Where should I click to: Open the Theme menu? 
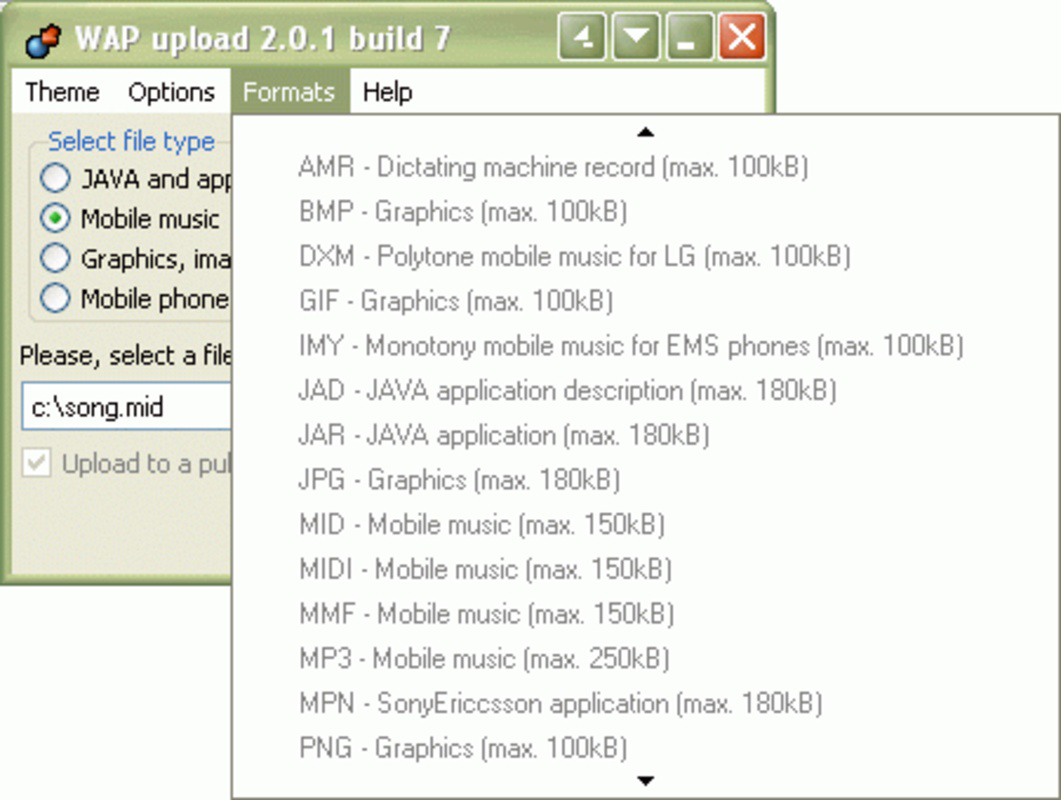coord(62,93)
